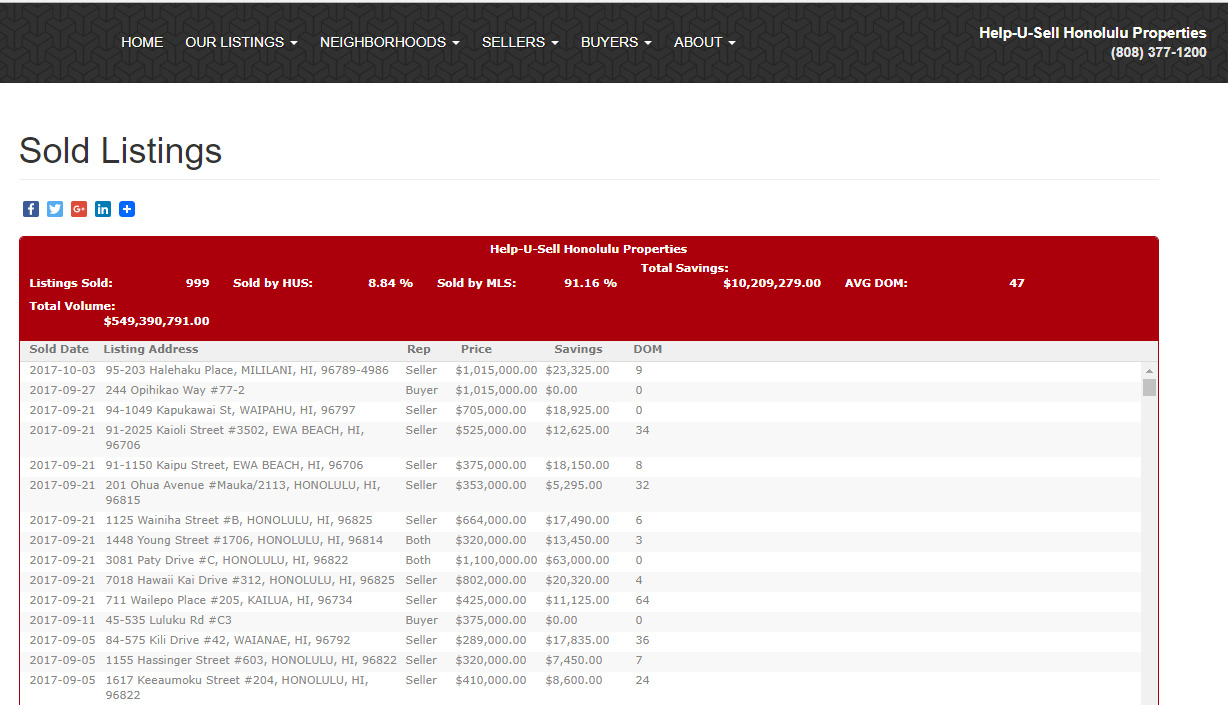
Task: Click the $23,325.00 savings value
Action: (577, 370)
